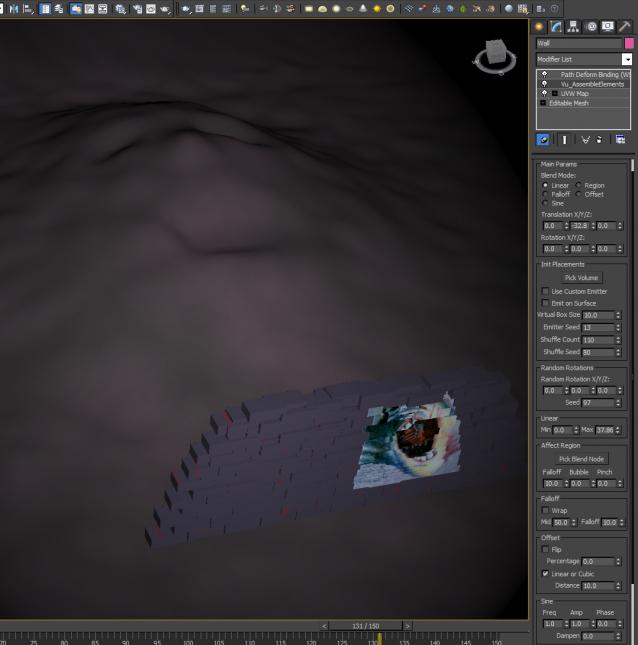
Task: Switch to the Hierarchy panel tab
Action: 574,27
